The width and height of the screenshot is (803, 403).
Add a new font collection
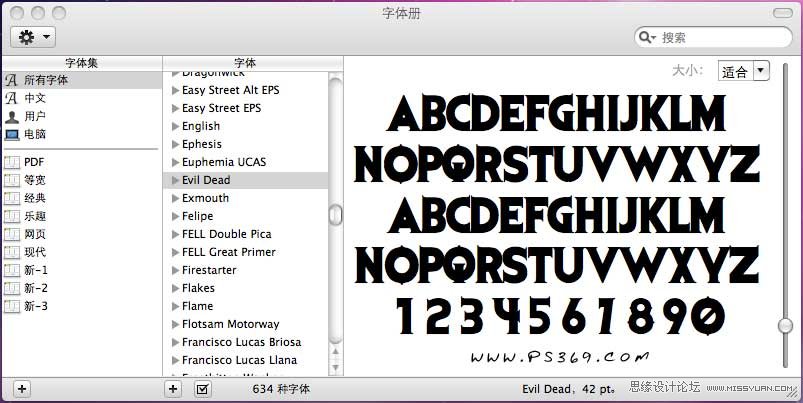[22, 389]
